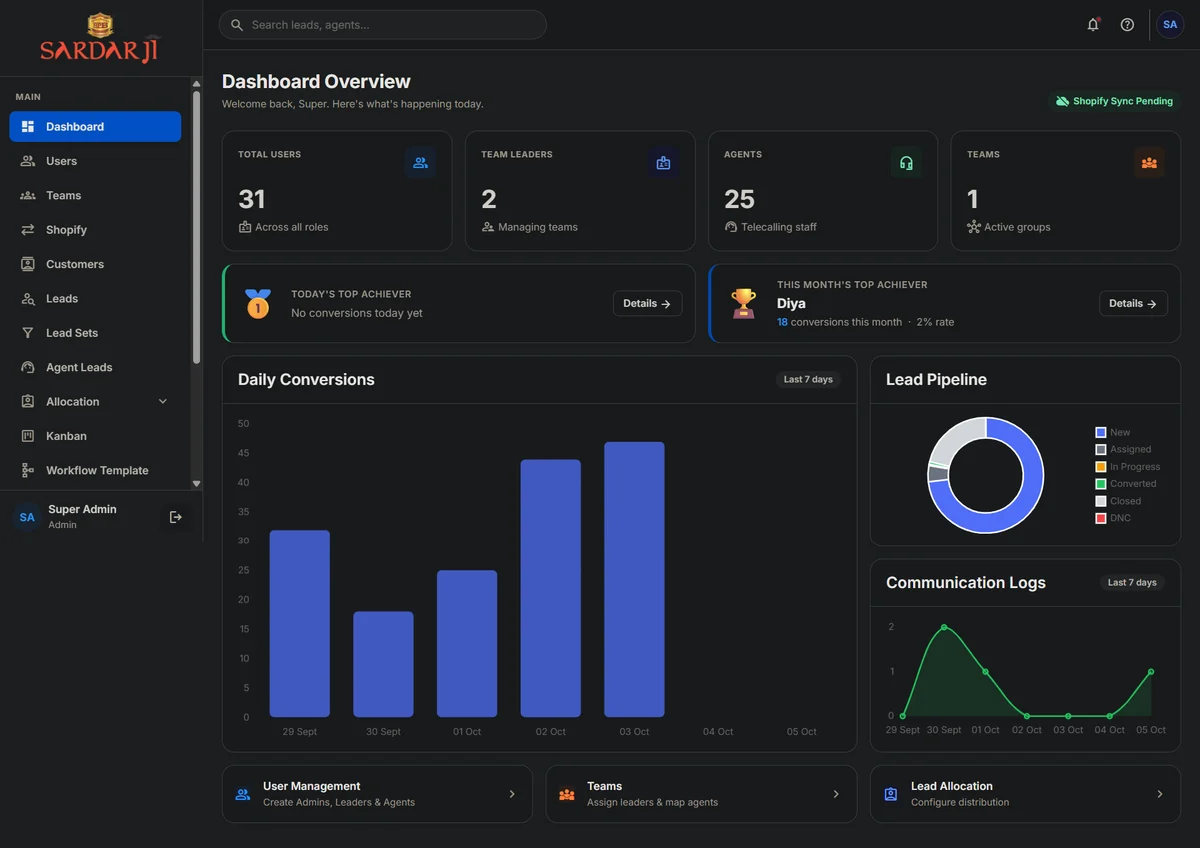The width and height of the screenshot is (1200, 848).
Task: Open User Management card chevron
Action: (512, 794)
